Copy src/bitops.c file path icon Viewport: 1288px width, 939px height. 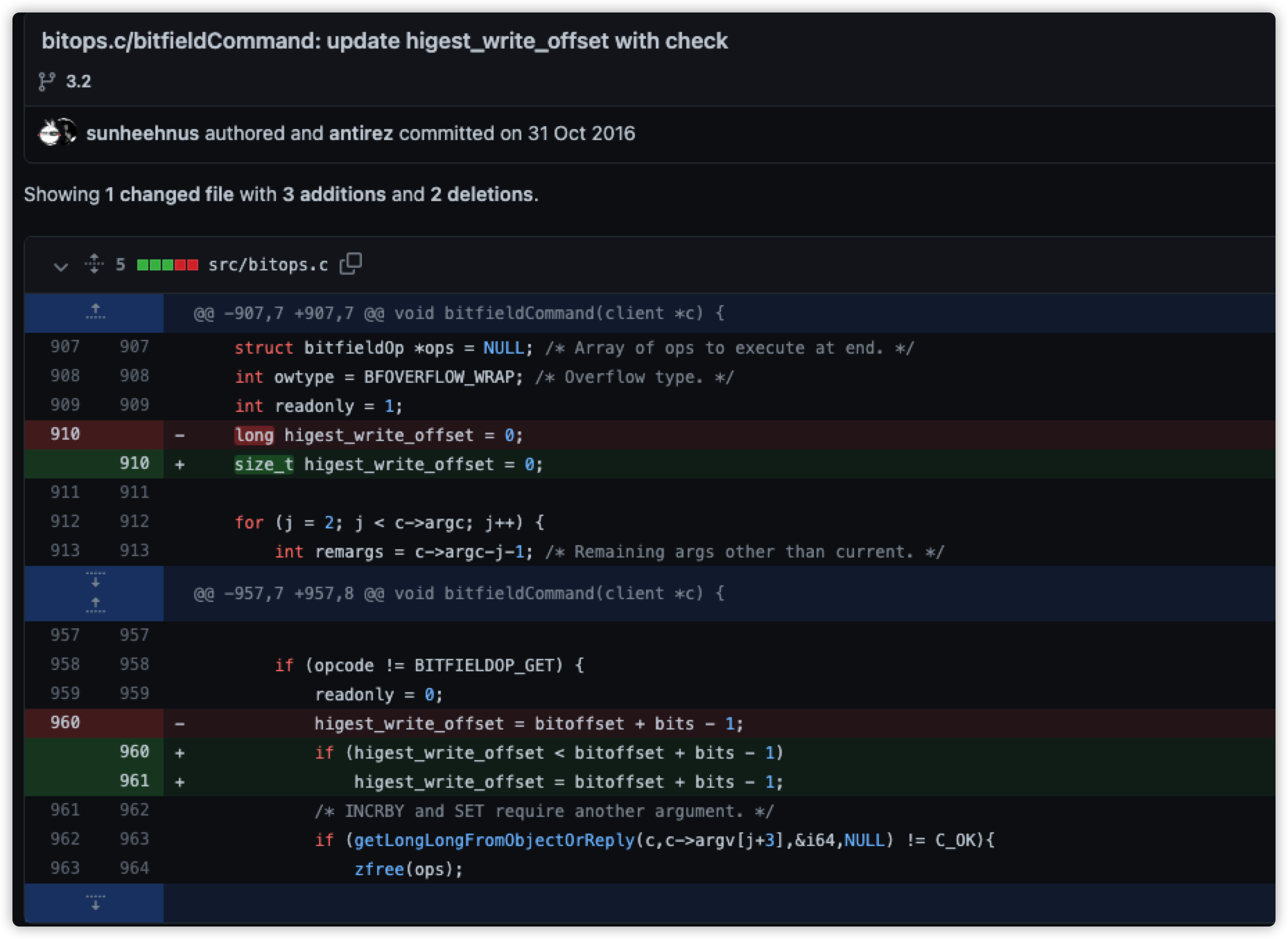[x=351, y=264]
